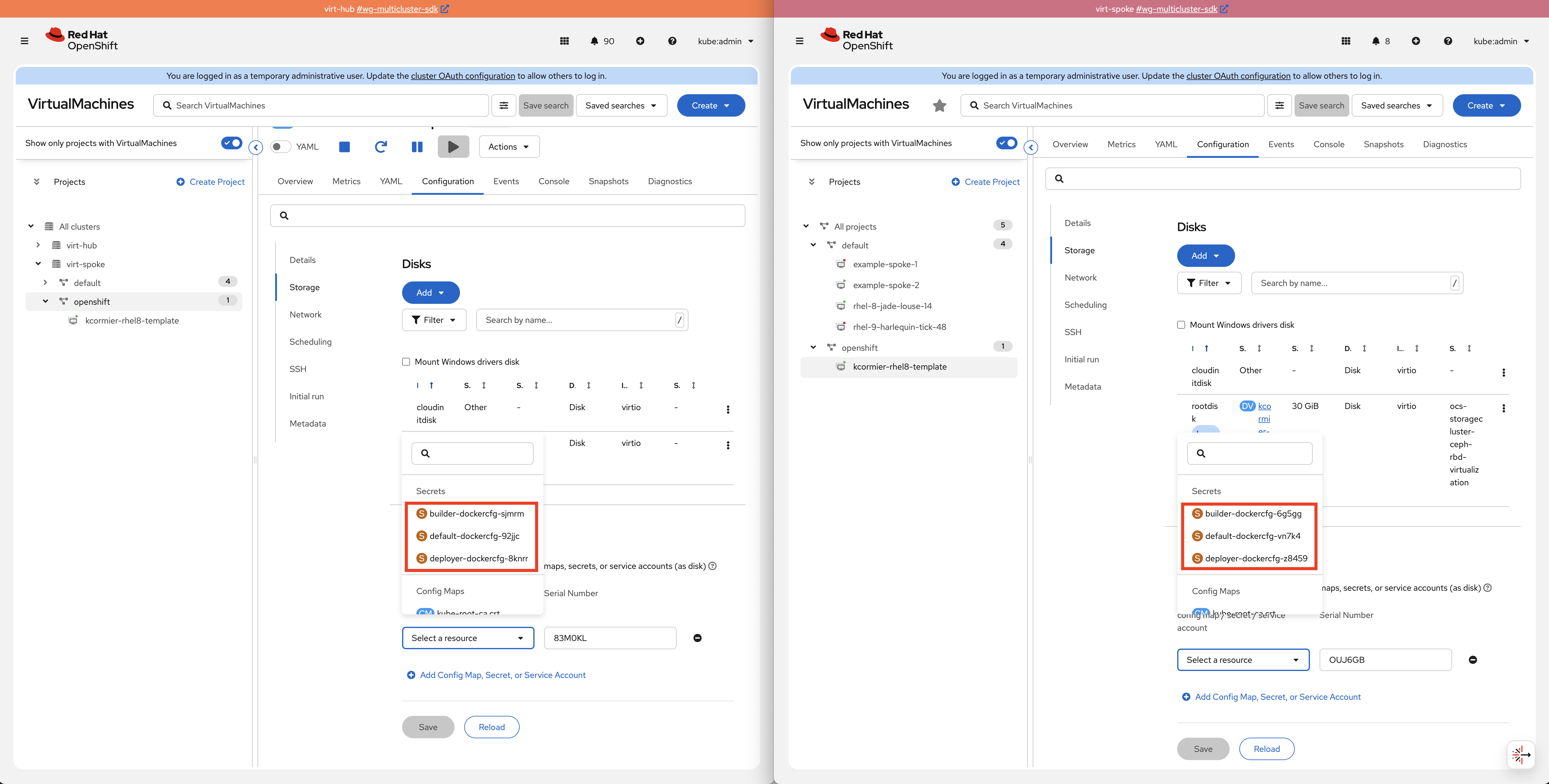Screen dimensions: 1549x784
Task: Select builder-dockercfg-sjmrm secret
Action: (476, 513)
